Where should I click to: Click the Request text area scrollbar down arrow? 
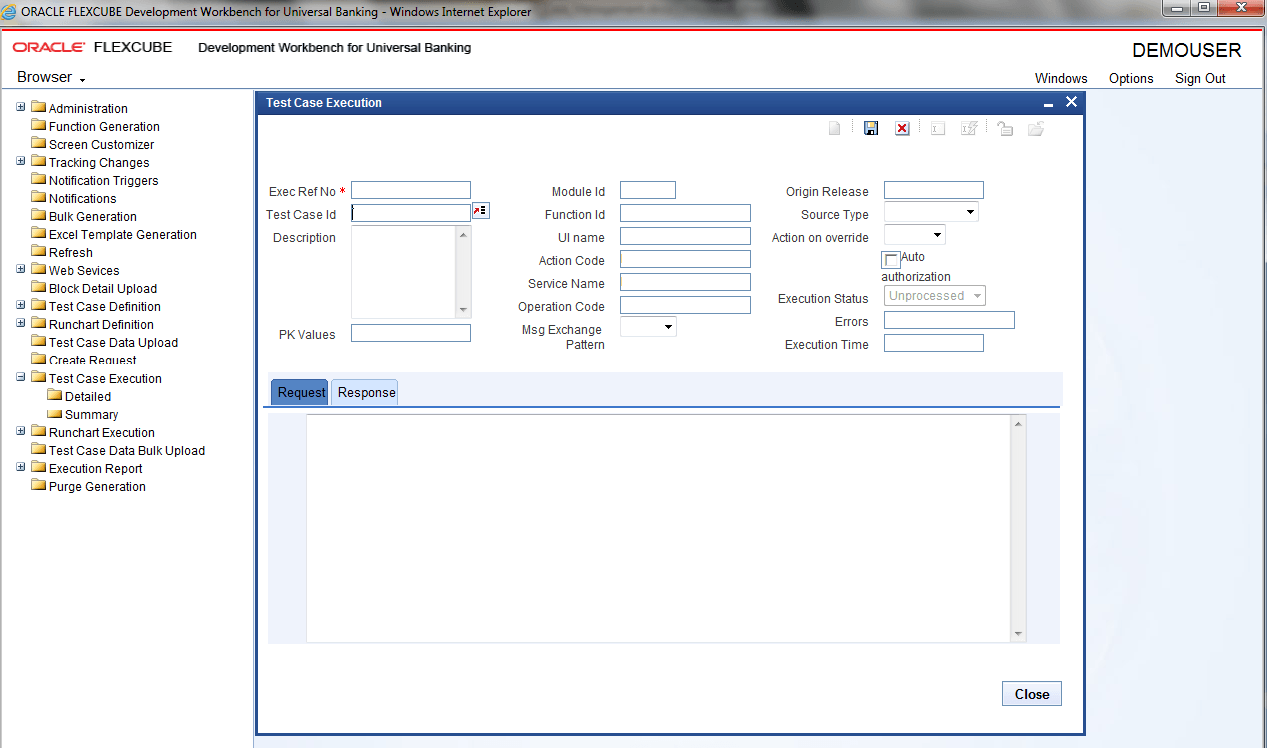[1019, 634]
